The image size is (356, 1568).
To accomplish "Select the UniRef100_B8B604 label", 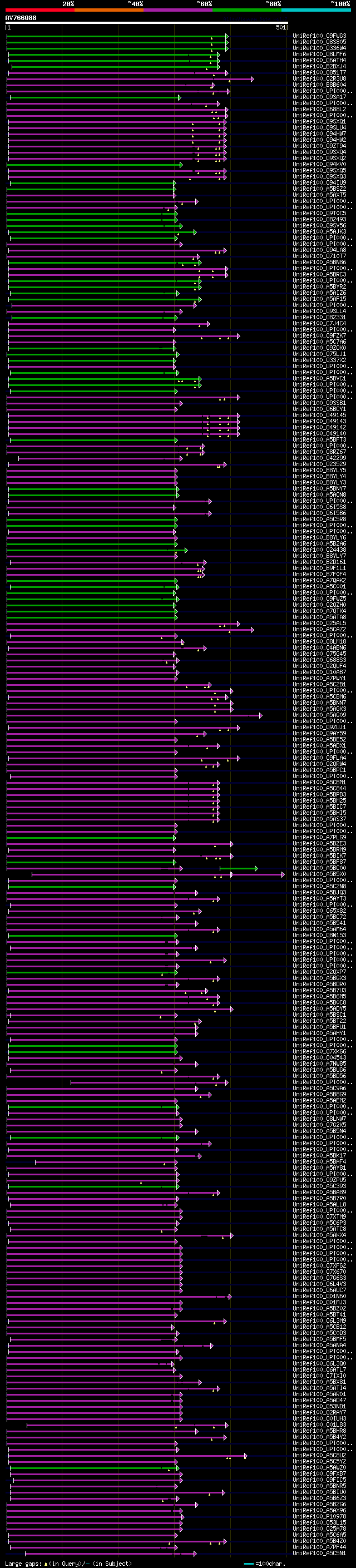I will pos(319,85).
